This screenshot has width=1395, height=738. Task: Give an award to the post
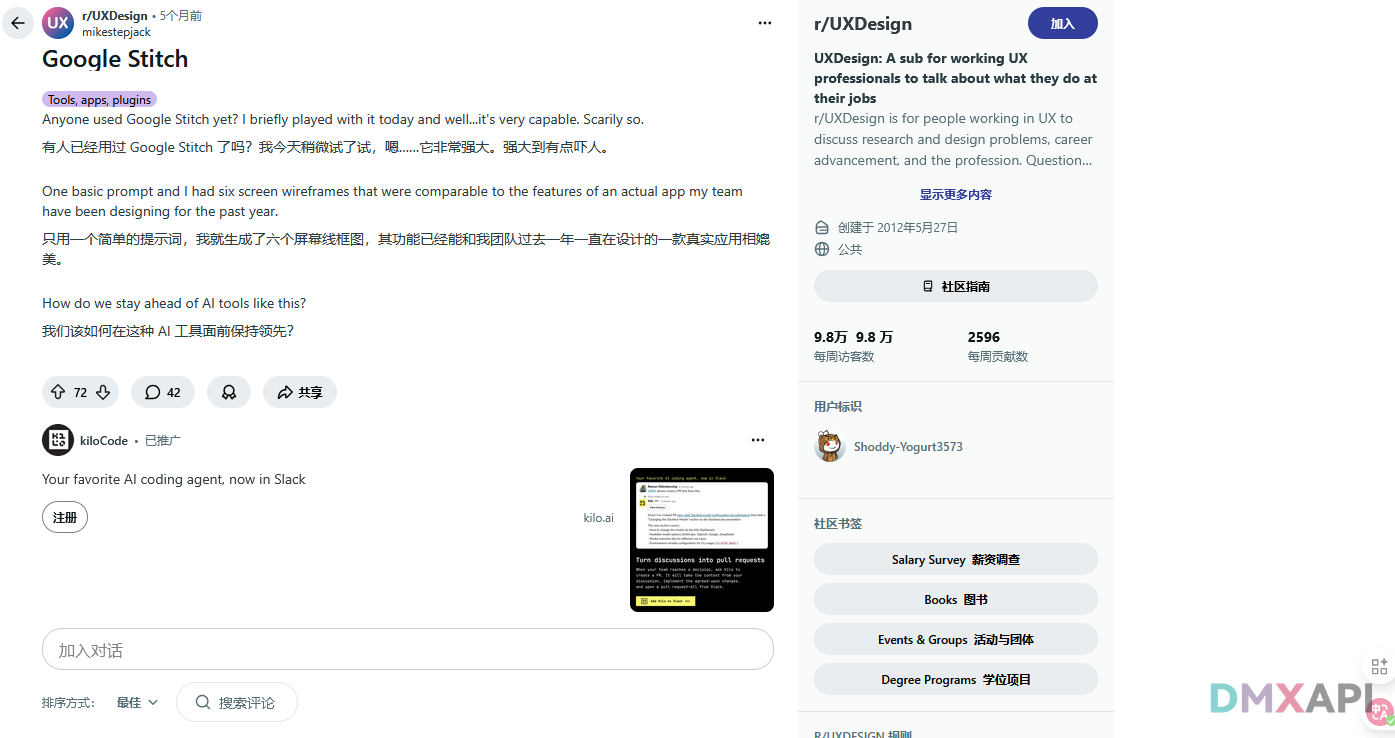coord(229,392)
